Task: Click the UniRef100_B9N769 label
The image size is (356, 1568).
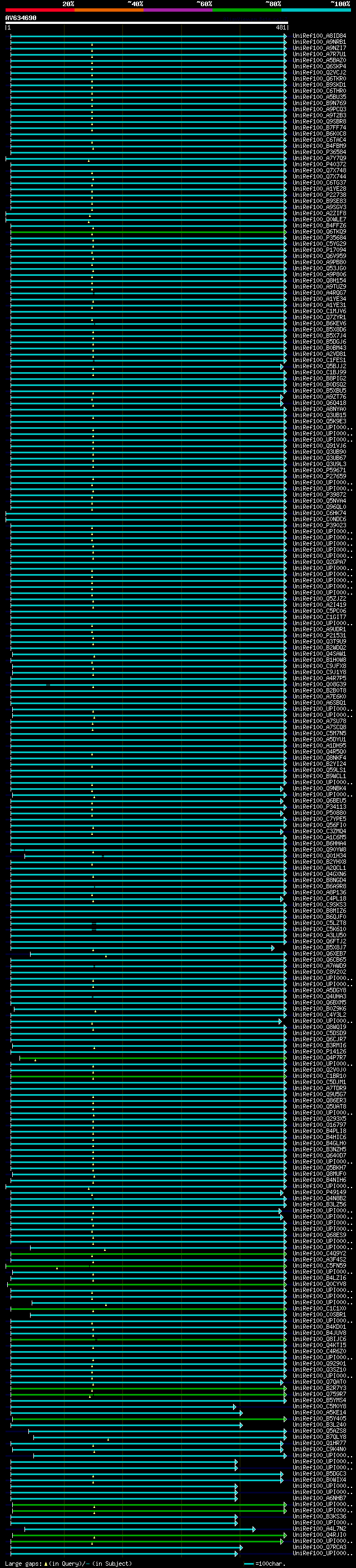Action: point(319,103)
